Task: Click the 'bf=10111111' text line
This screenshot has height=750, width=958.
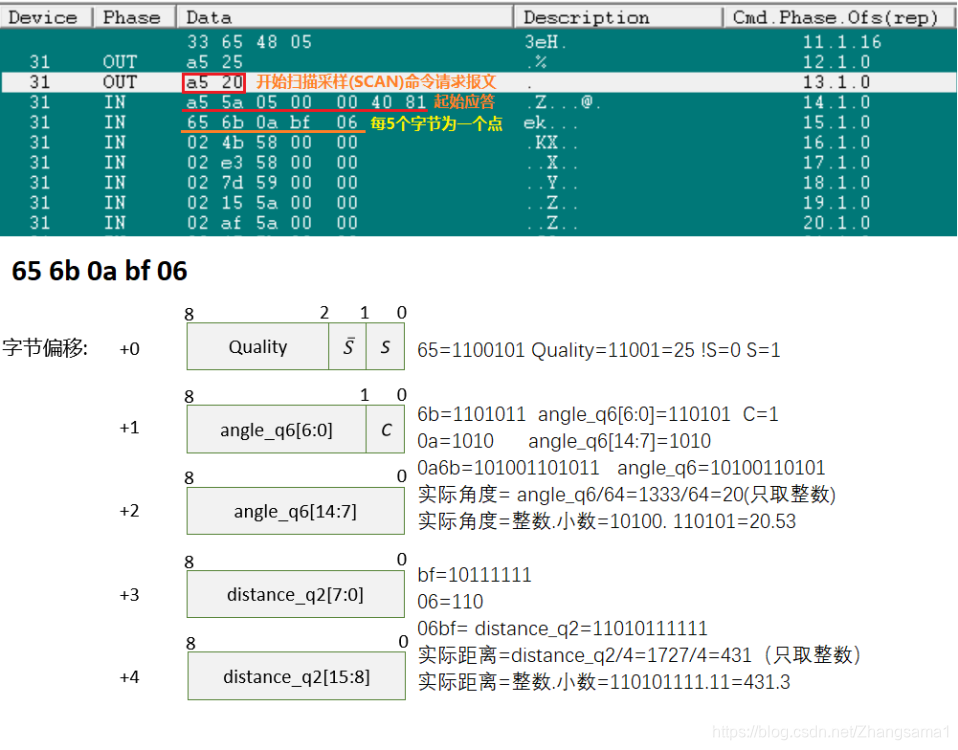Action: pos(474,575)
